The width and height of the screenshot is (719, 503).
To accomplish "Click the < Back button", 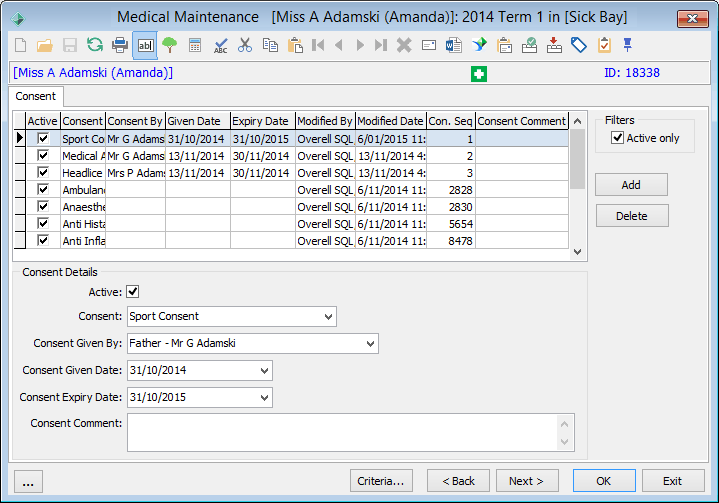I will (458, 481).
